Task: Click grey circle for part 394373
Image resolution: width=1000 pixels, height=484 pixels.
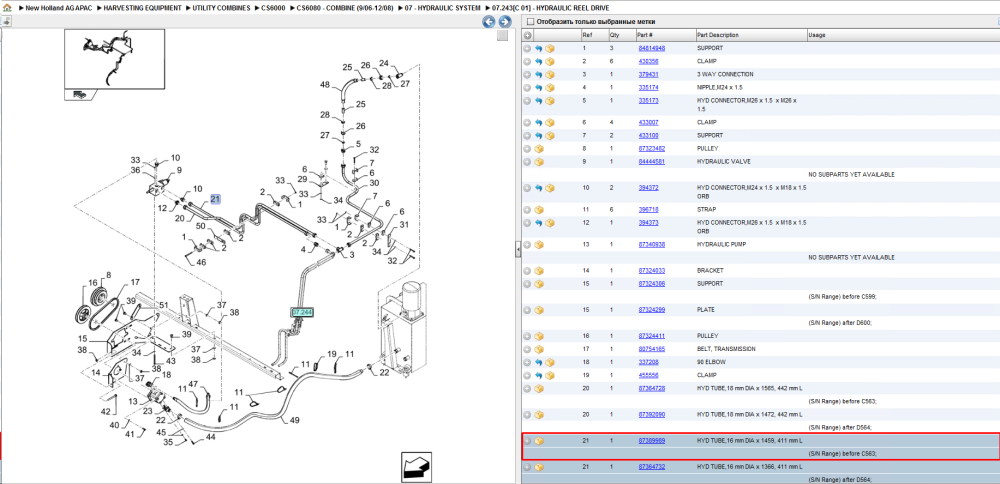Action: pos(527,223)
